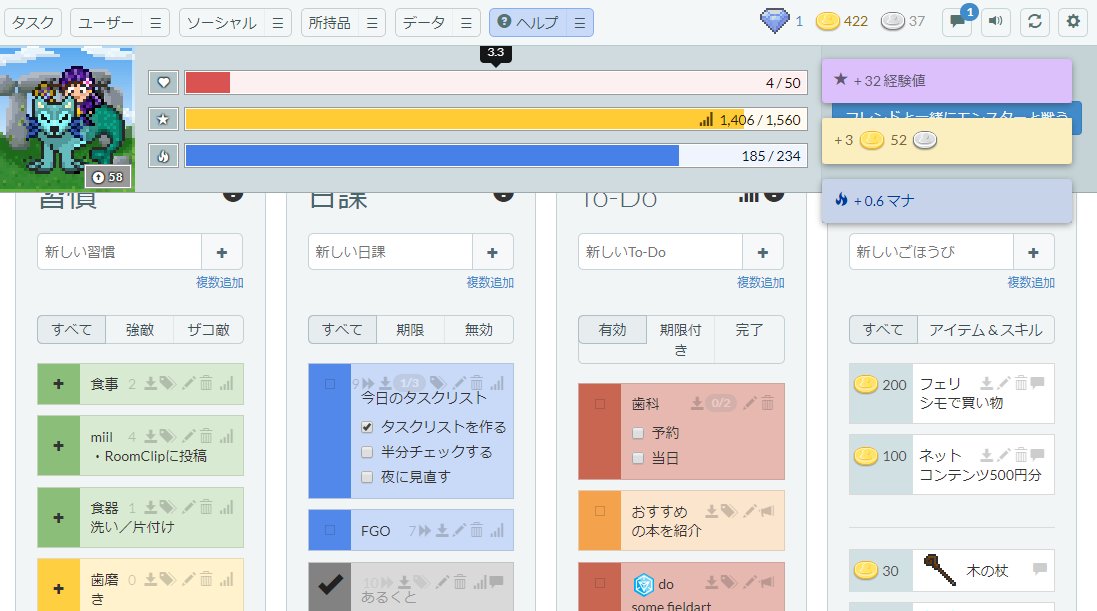Edit the 食事 habit with pencil icon
Viewport: 1097px width, 611px height.
point(188,384)
